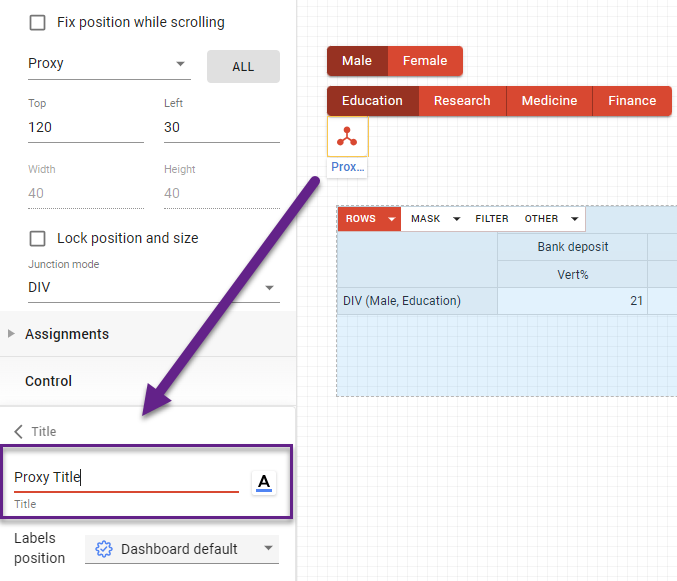Open the ROWS dropdown arrow in table
The height and width of the screenshot is (581, 677).
click(x=392, y=219)
